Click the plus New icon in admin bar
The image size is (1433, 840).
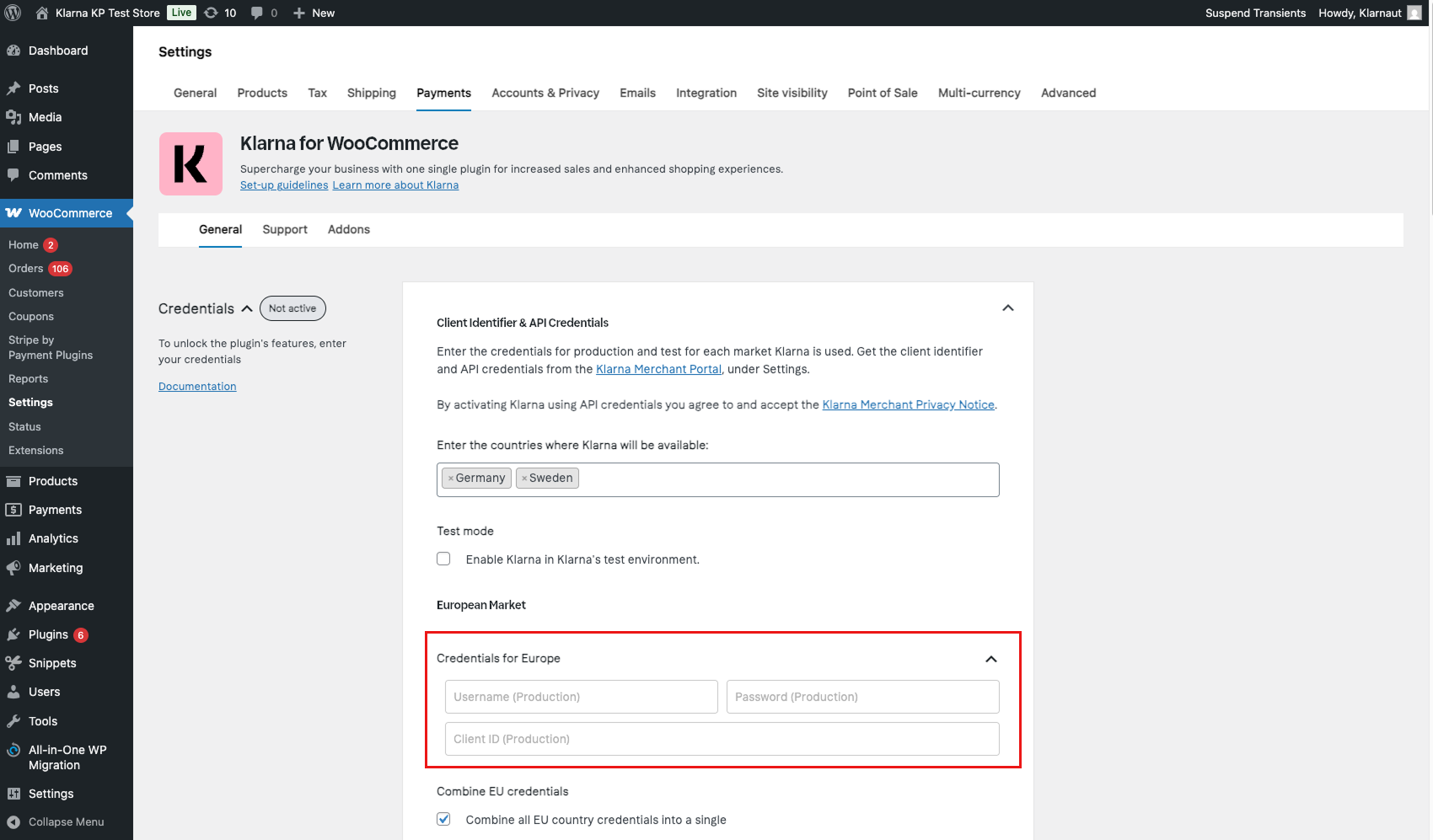pyautogui.click(x=299, y=13)
